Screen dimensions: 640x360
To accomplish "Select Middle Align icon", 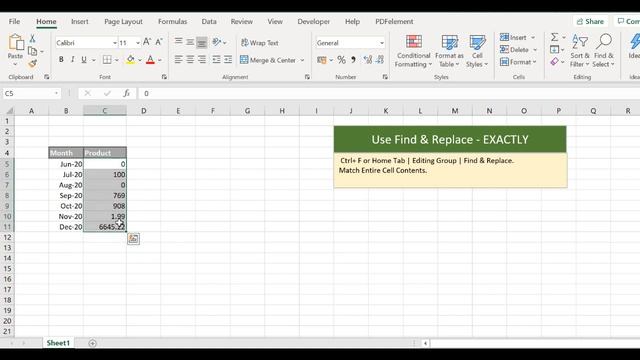I will coord(190,42).
